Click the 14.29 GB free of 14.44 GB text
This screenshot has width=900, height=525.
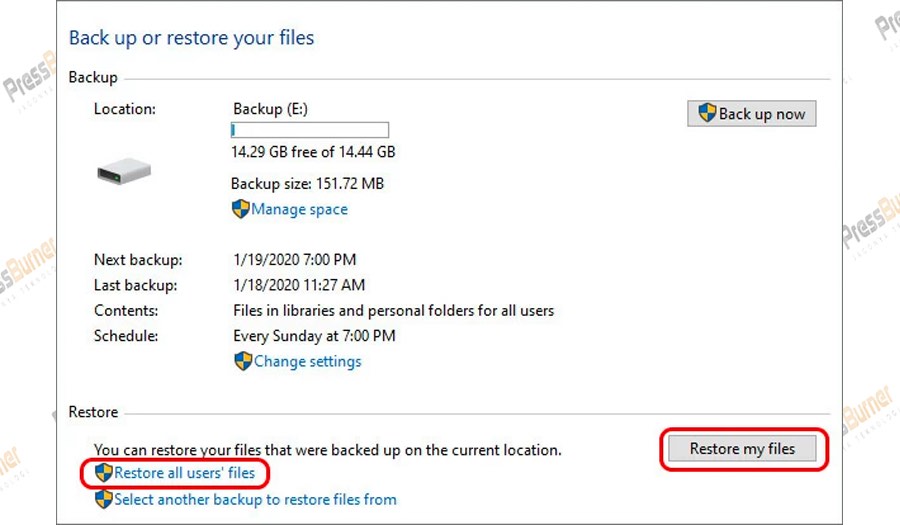pyautogui.click(x=312, y=152)
